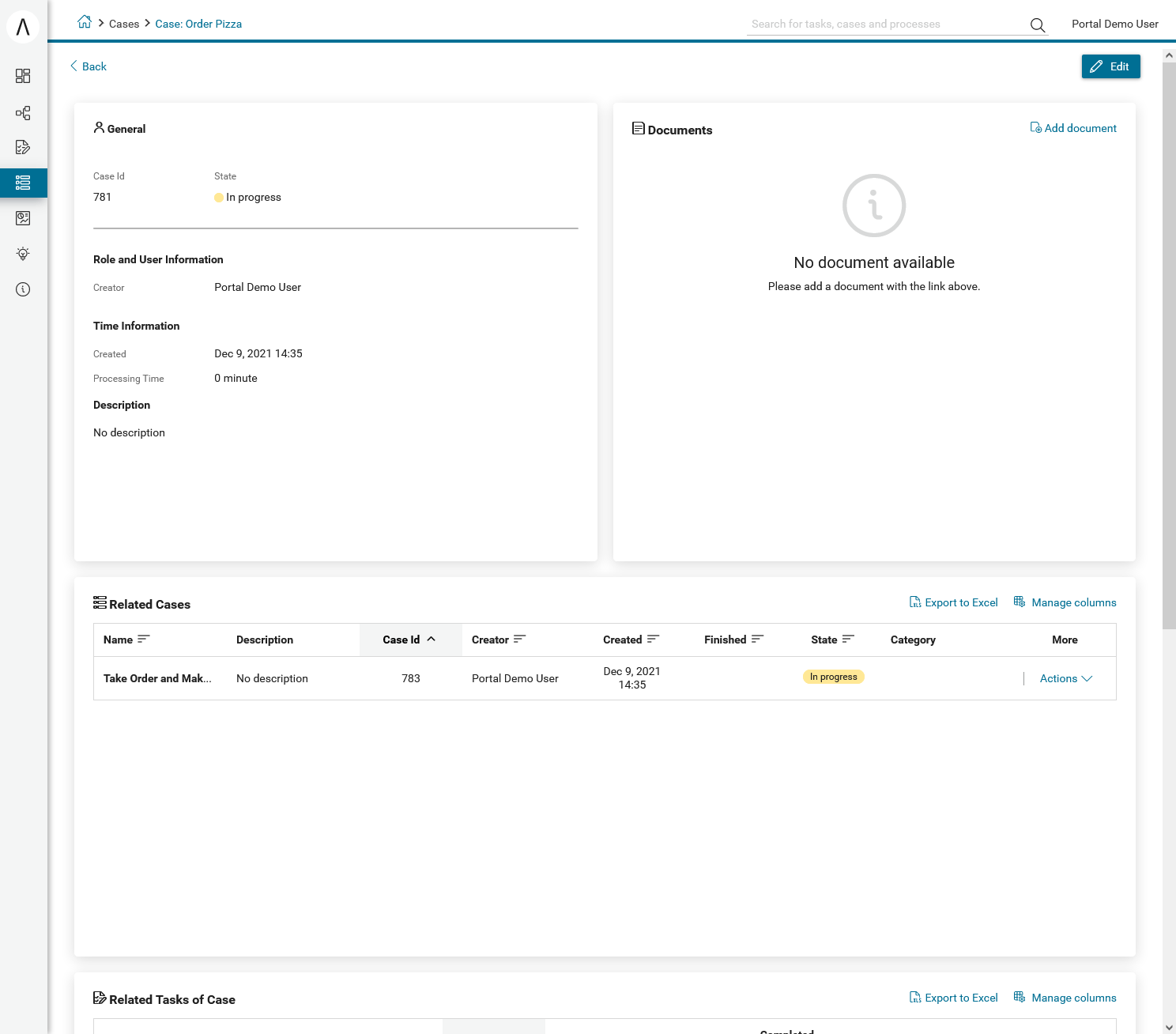The image size is (1176, 1034).
Task: Click the search magnifier icon
Action: point(1038,25)
